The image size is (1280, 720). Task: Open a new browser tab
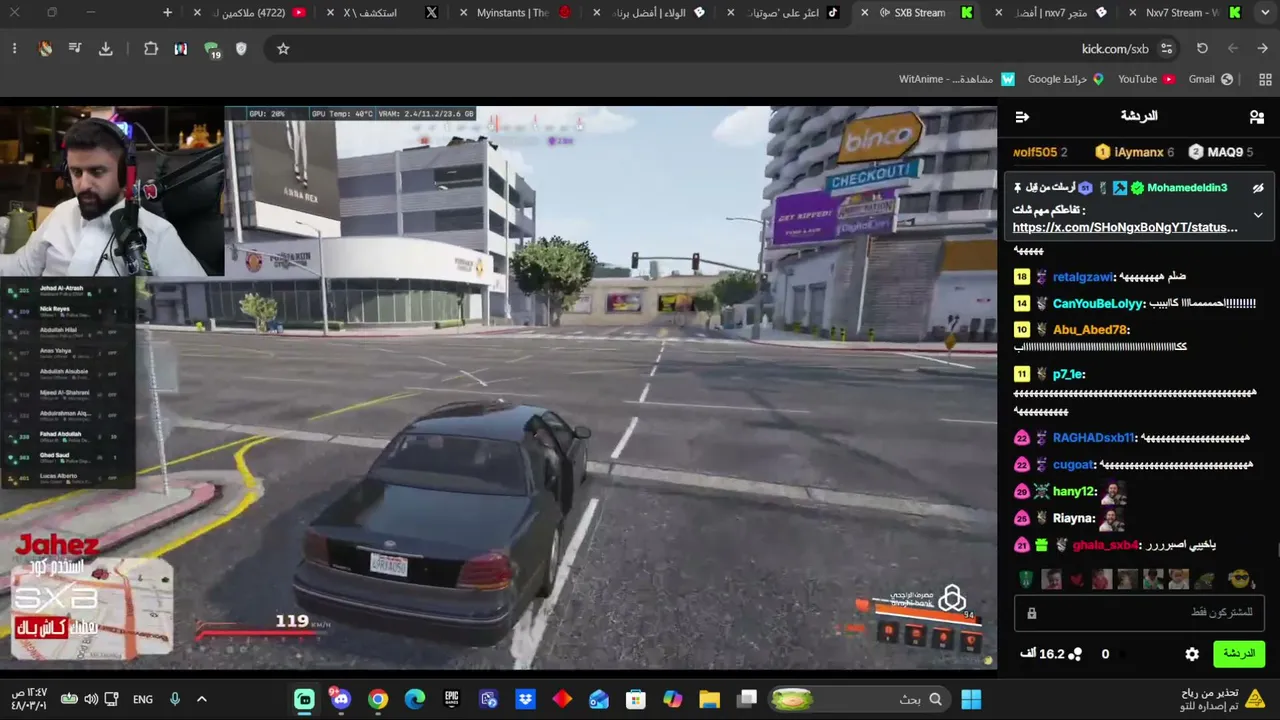[x=167, y=13]
